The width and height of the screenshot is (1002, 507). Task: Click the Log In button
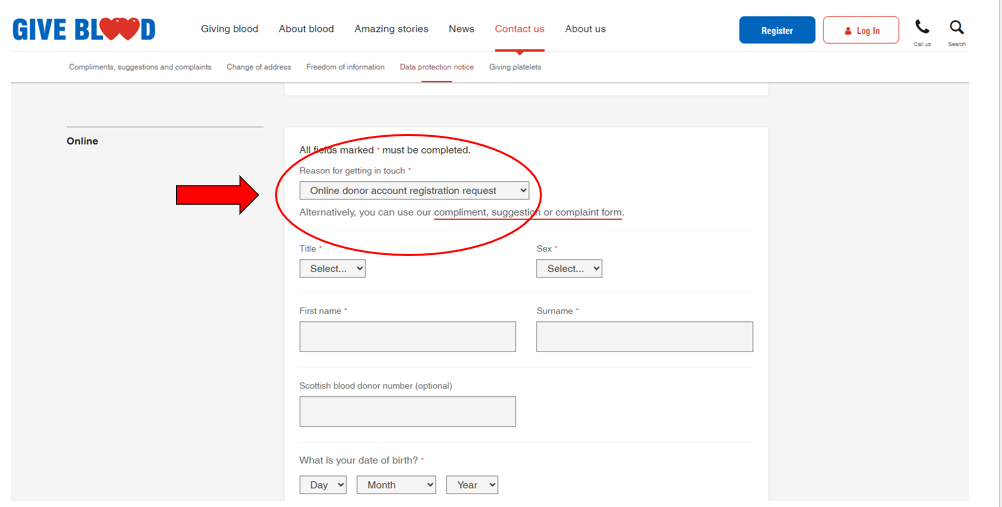(x=860, y=30)
